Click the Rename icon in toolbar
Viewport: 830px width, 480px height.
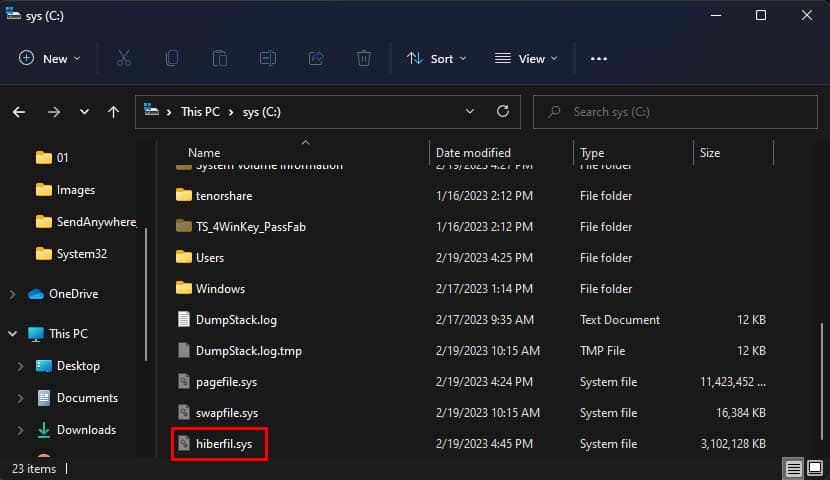coord(268,58)
